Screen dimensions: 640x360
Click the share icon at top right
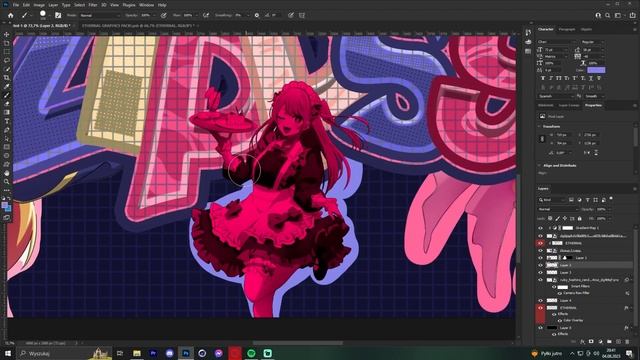633,15
